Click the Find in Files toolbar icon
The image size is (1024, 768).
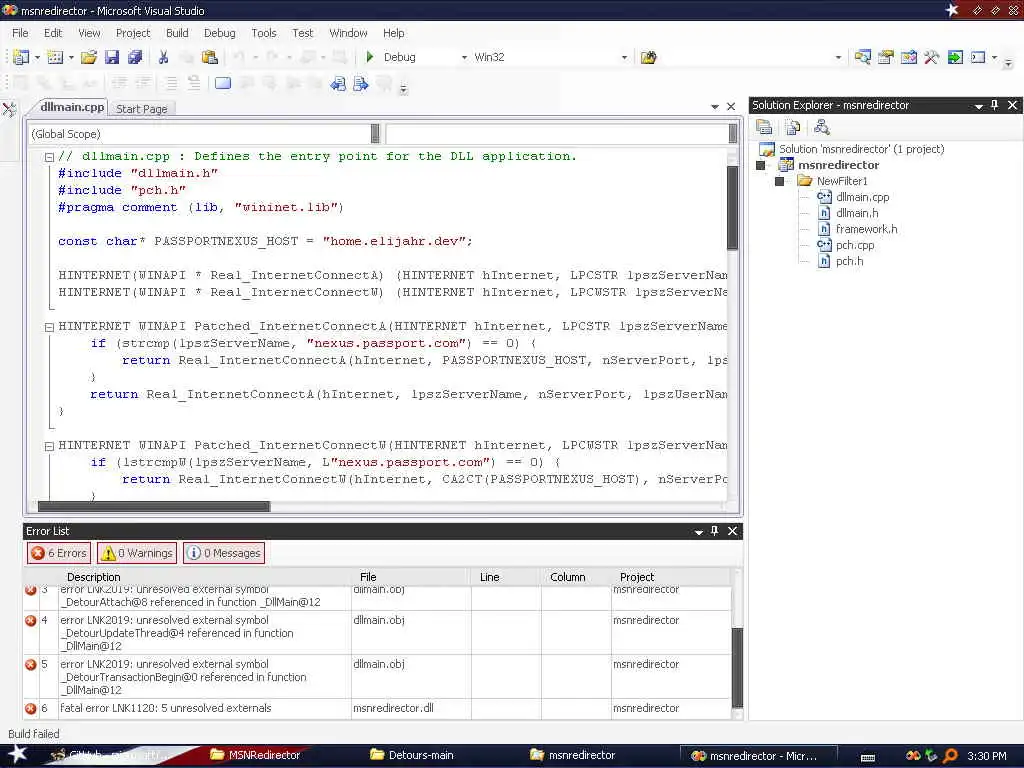click(x=648, y=57)
